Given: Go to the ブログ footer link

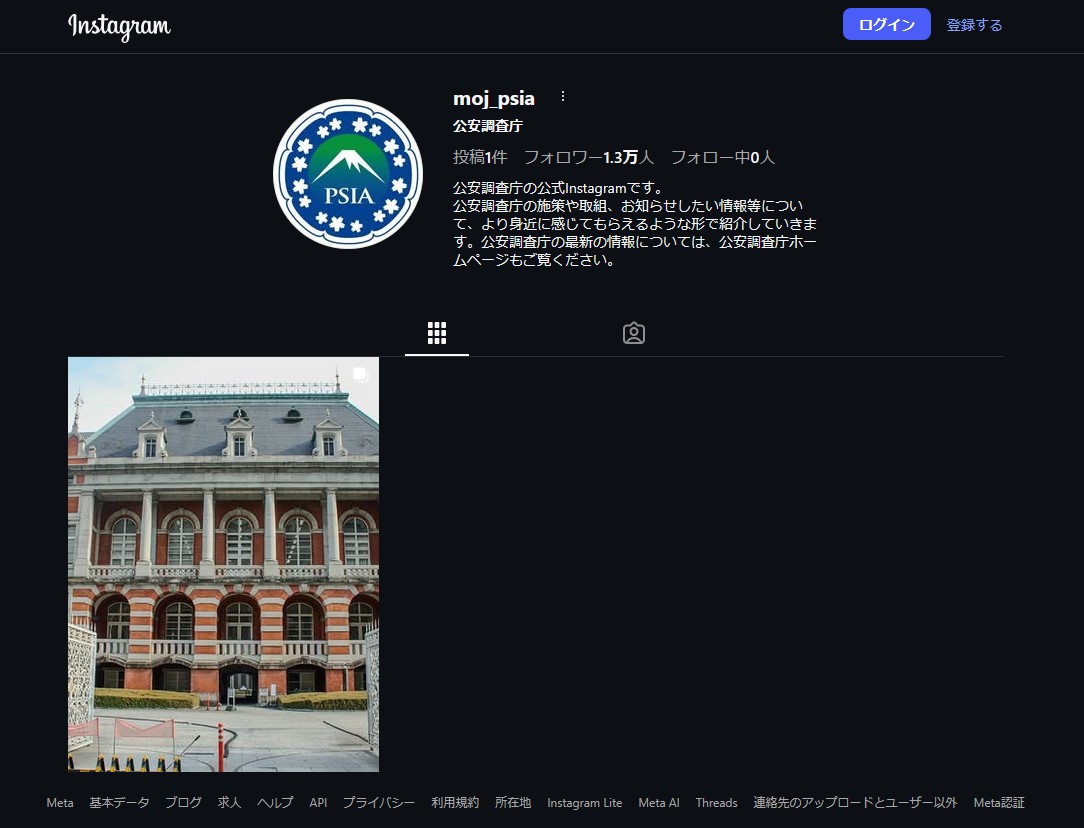Looking at the screenshot, I should [x=183, y=803].
